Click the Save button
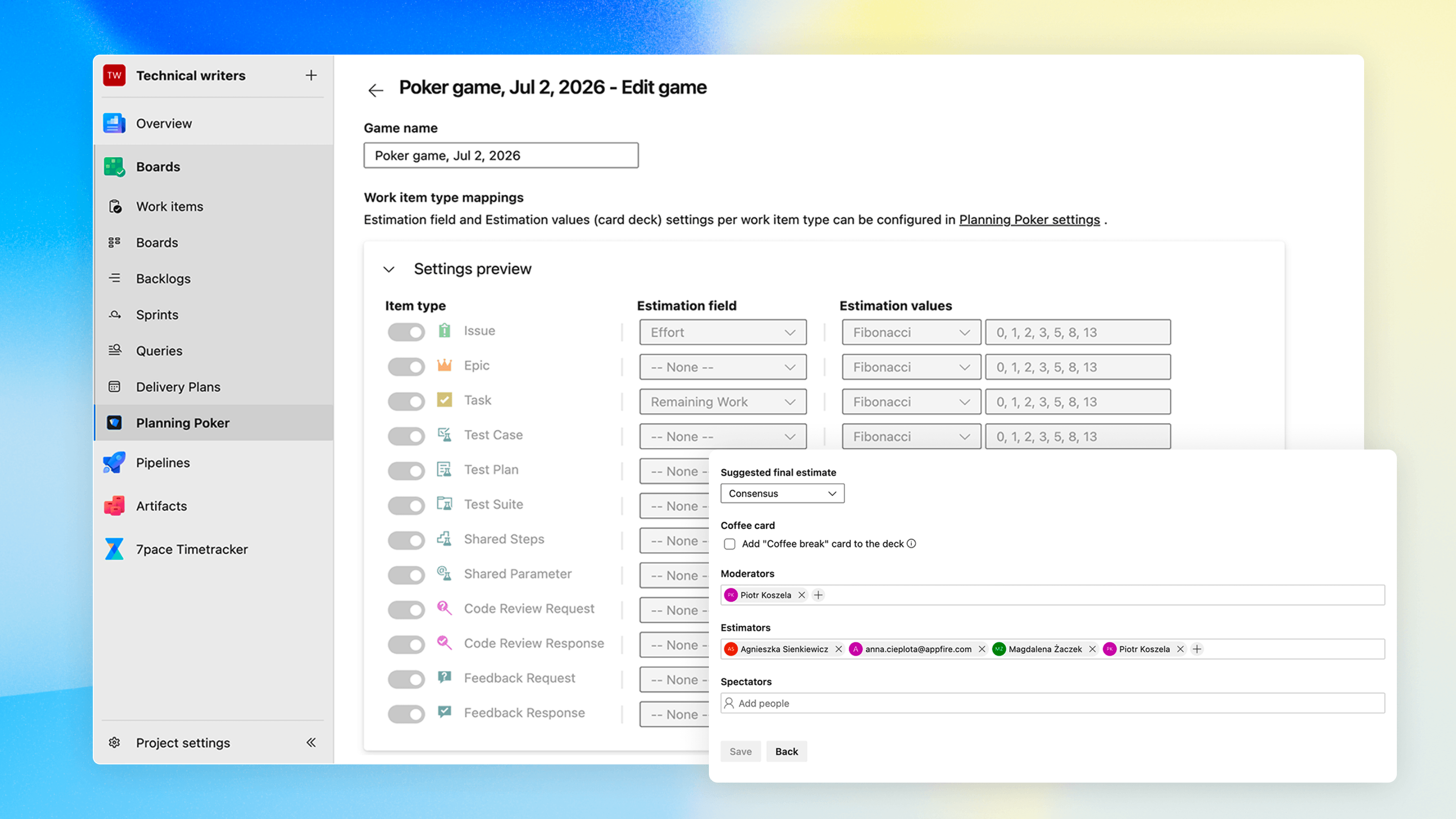Image resolution: width=1456 pixels, height=819 pixels. pyautogui.click(x=740, y=751)
